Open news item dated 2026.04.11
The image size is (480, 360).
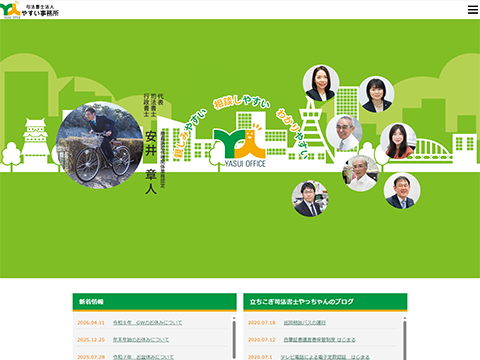click(147, 323)
